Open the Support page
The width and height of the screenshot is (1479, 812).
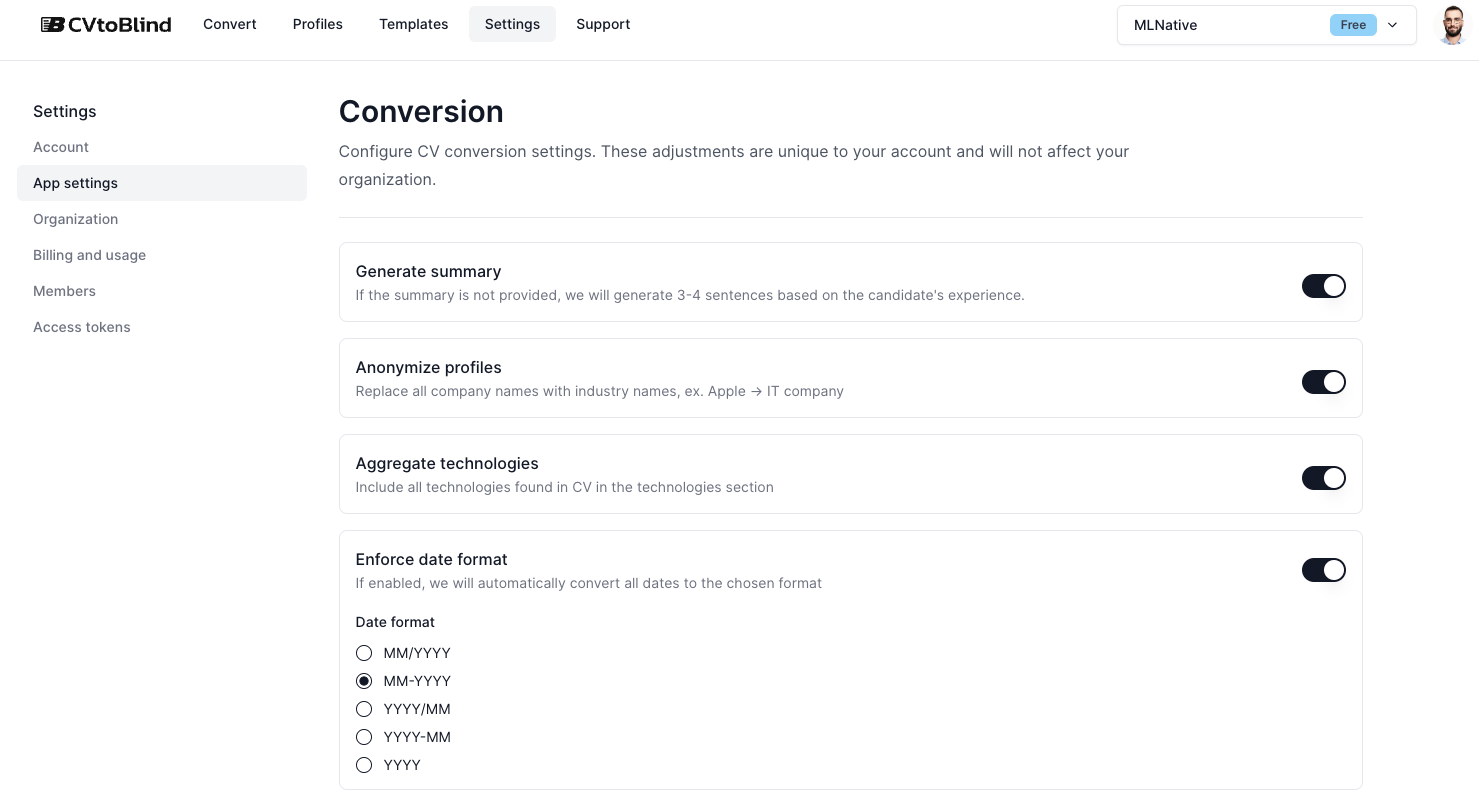point(603,24)
